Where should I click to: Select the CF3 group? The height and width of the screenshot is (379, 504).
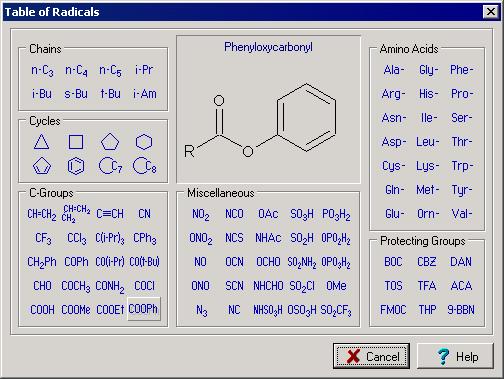(43, 238)
